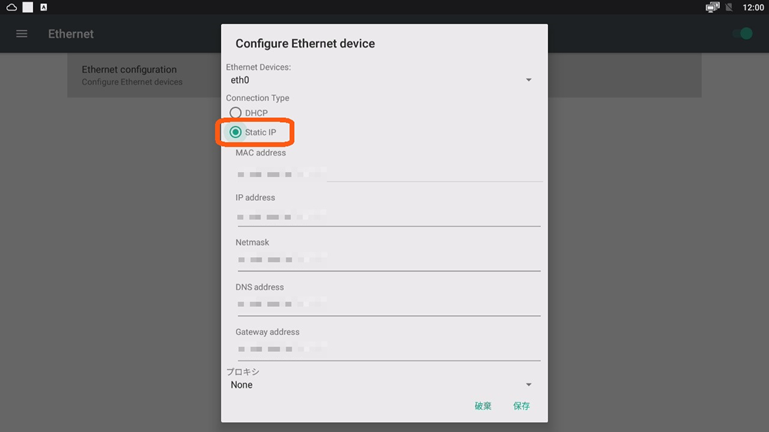Screen dimensions: 769x432
Task: Click the 12:00 clock in status bar
Action: coord(753,7)
